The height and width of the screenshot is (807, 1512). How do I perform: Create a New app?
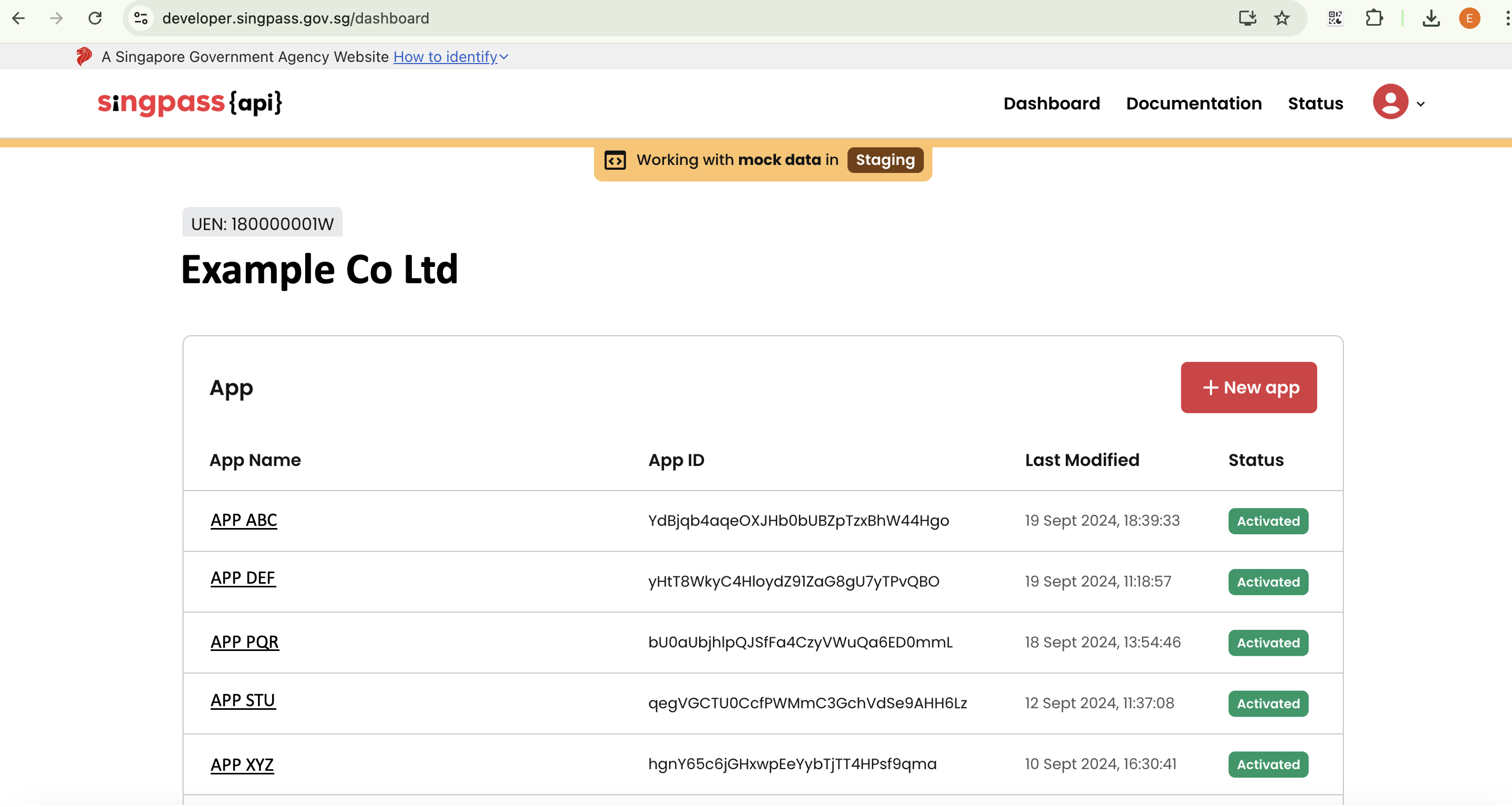pyautogui.click(x=1248, y=387)
